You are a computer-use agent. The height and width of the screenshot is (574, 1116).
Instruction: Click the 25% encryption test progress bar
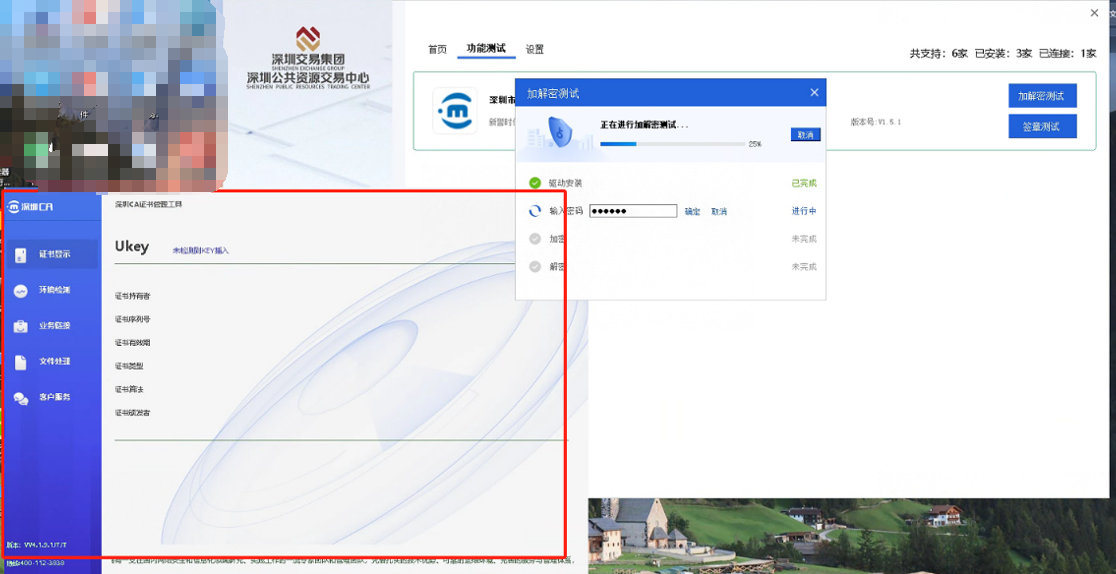pyautogui.click(x=670, y=144)
